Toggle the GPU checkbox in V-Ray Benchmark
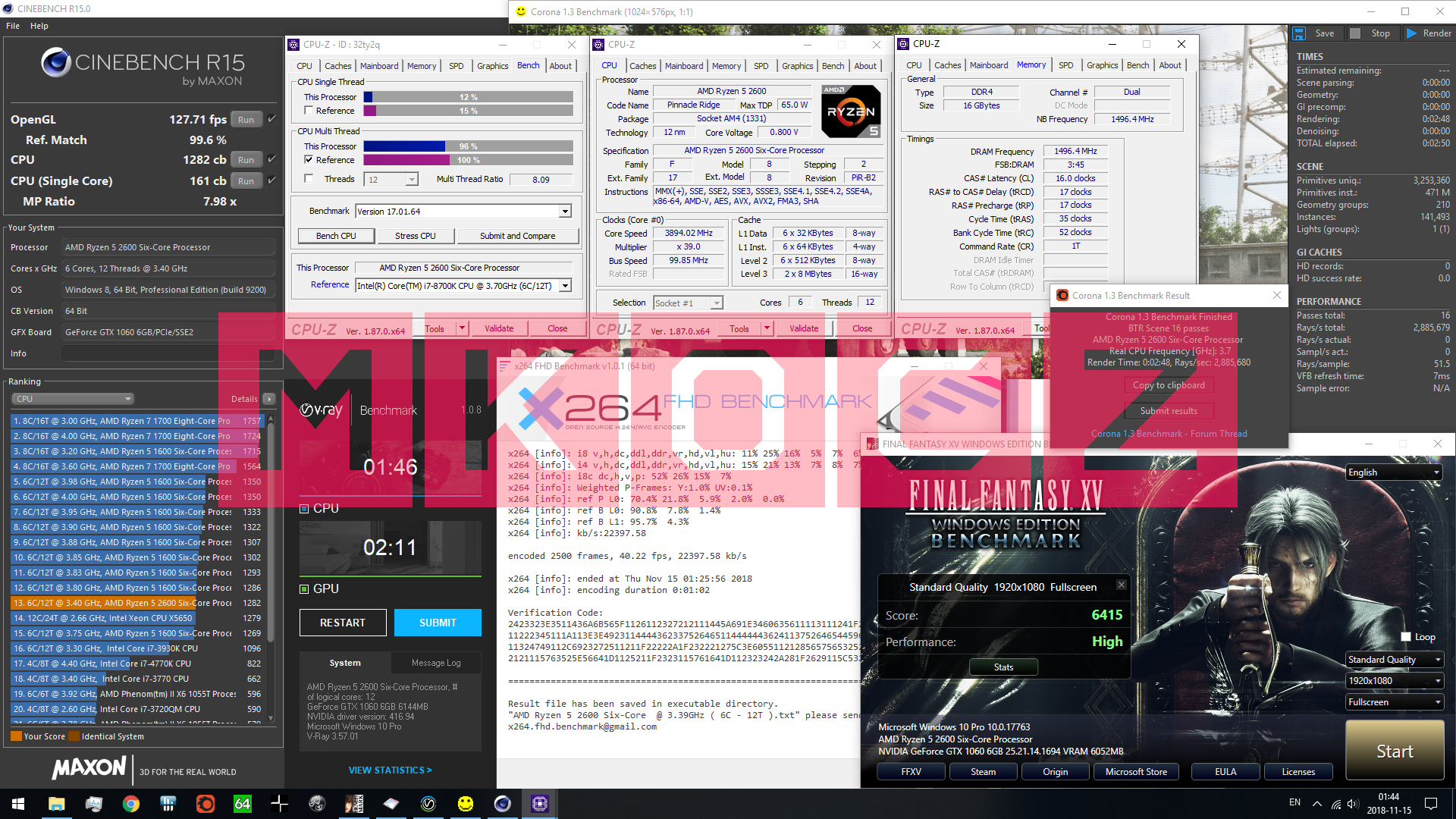Viewport: 1456px width, 819px height. (x=304, y=589)
